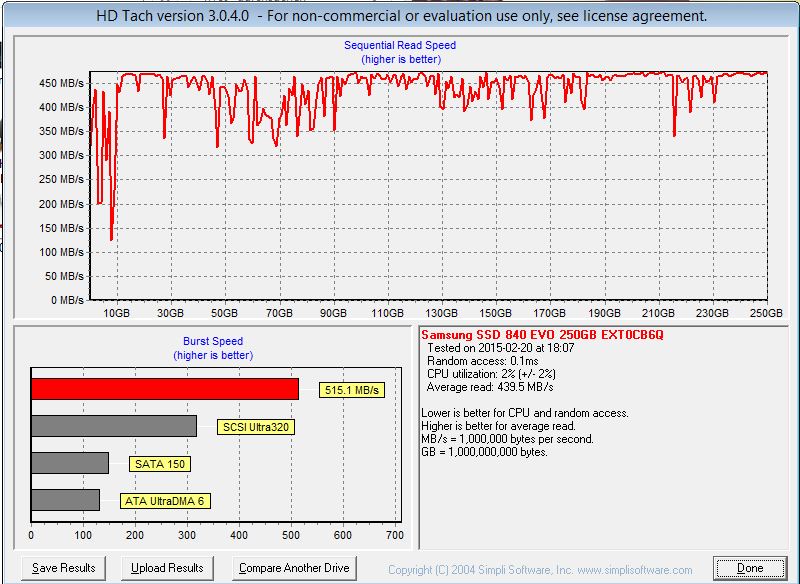Click the 700 tick on burst axis
This screenshot has height=584, width=800.
(395, 535)
